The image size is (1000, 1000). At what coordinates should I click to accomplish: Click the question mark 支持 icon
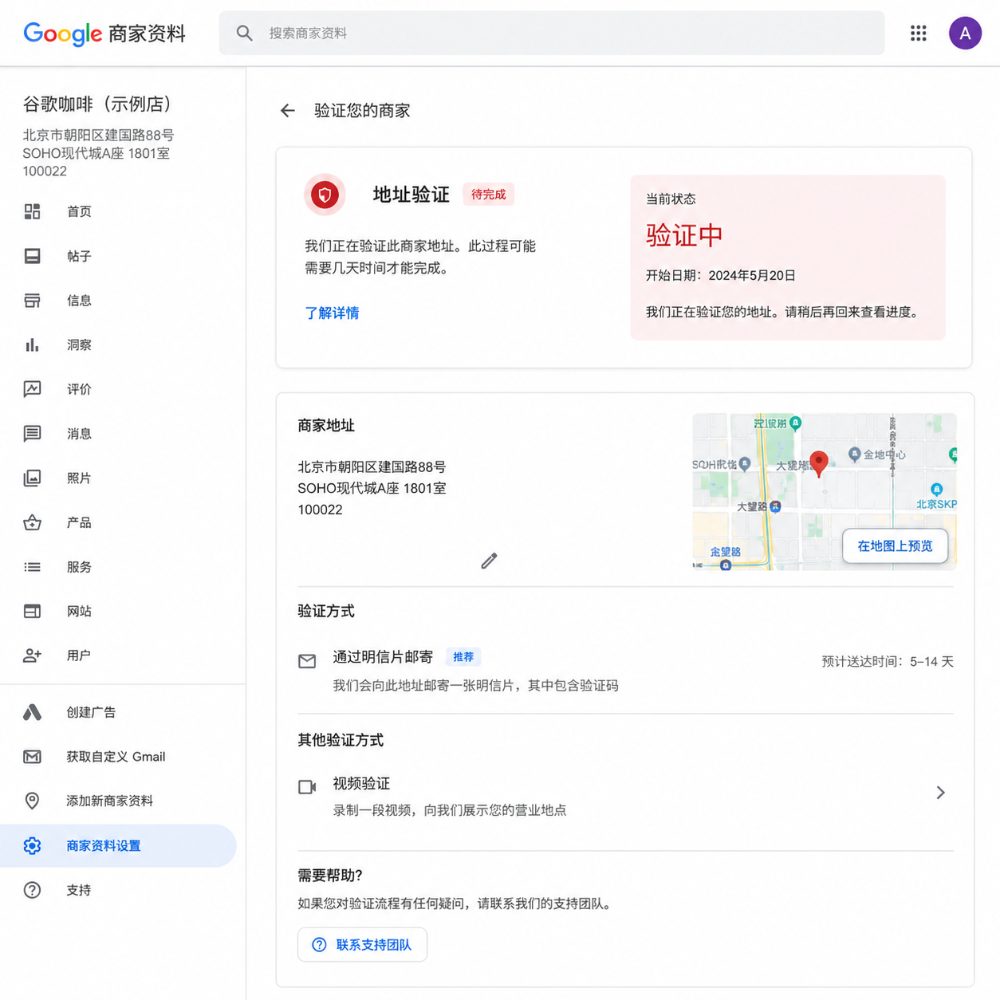click(32, 890)
